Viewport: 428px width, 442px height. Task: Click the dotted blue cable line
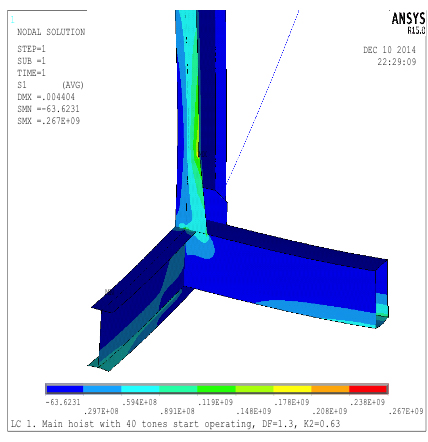(263, 97)
